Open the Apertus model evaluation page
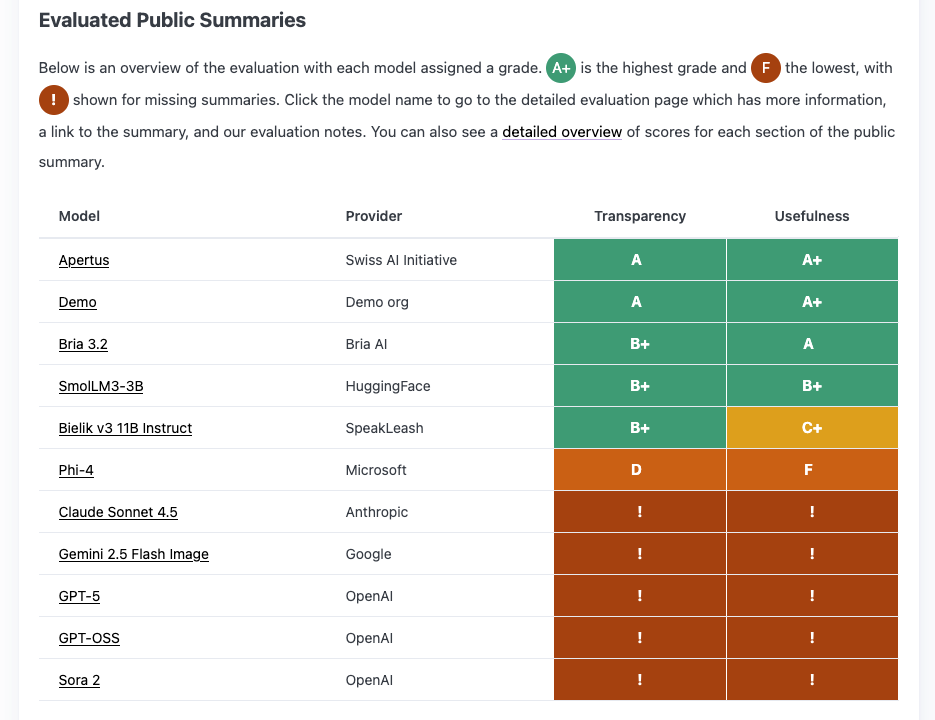Screen dimensions: 935x720 click(84, 260)
